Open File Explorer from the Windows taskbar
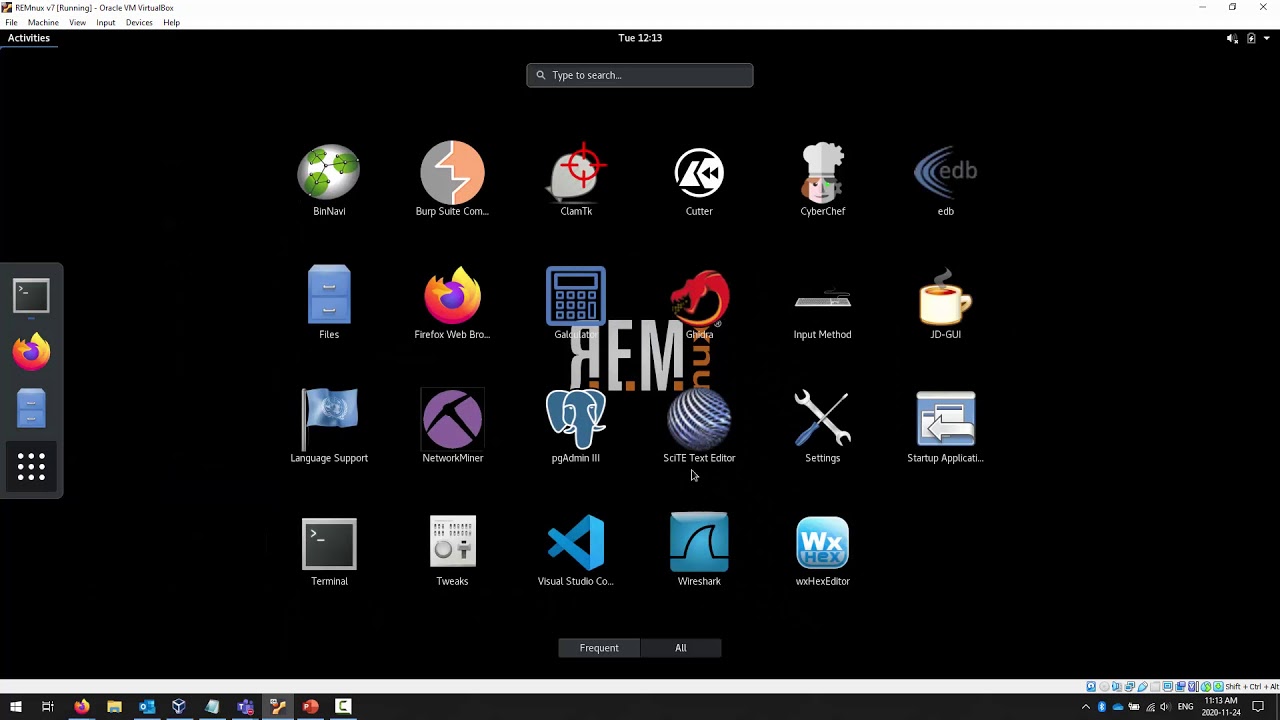1280x720 pixels. (x=114, y=707)
